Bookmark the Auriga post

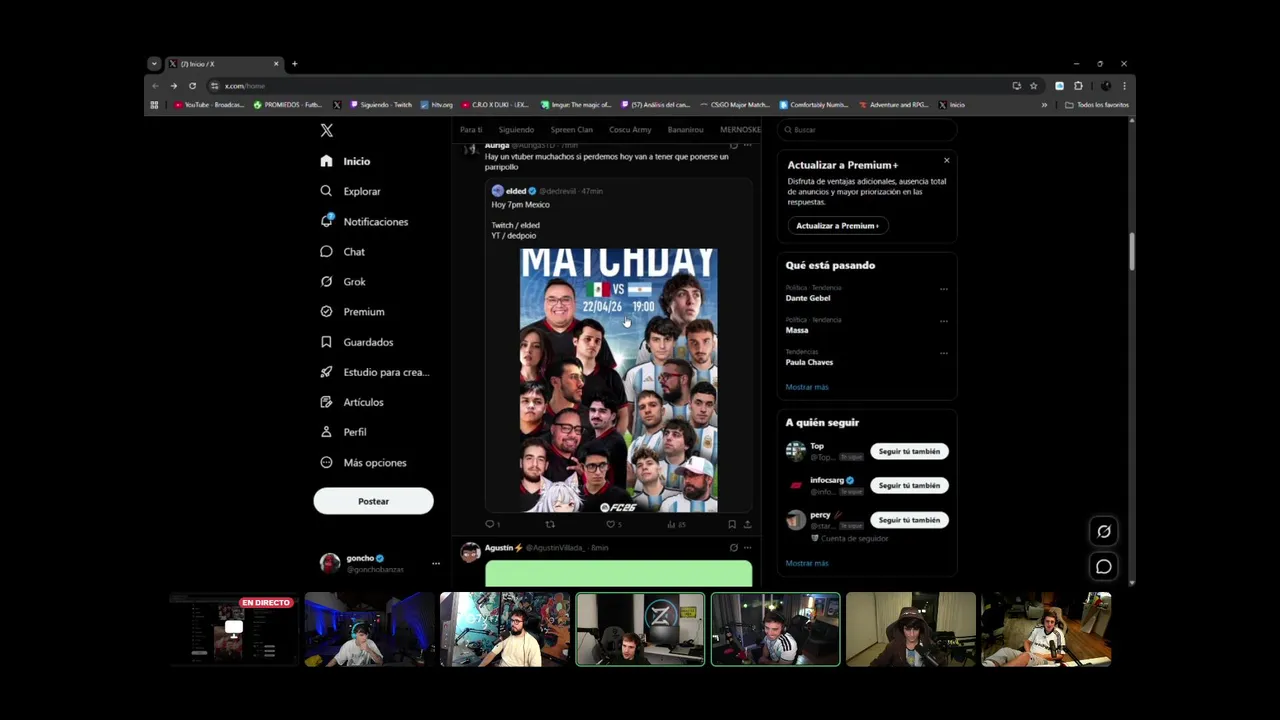pos(732,524)
